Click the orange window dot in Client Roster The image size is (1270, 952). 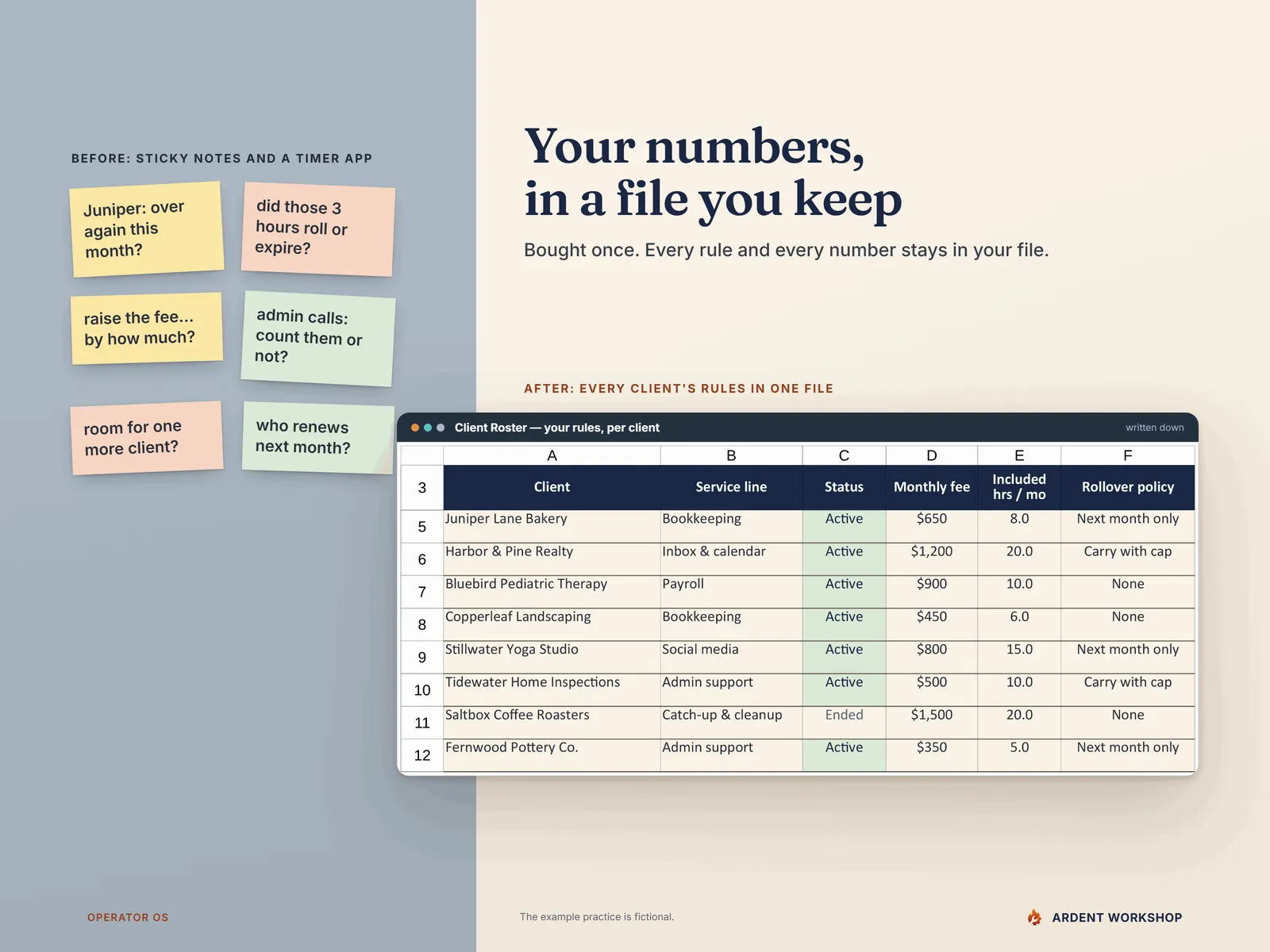pyautogui.click(x=415, y=428)
